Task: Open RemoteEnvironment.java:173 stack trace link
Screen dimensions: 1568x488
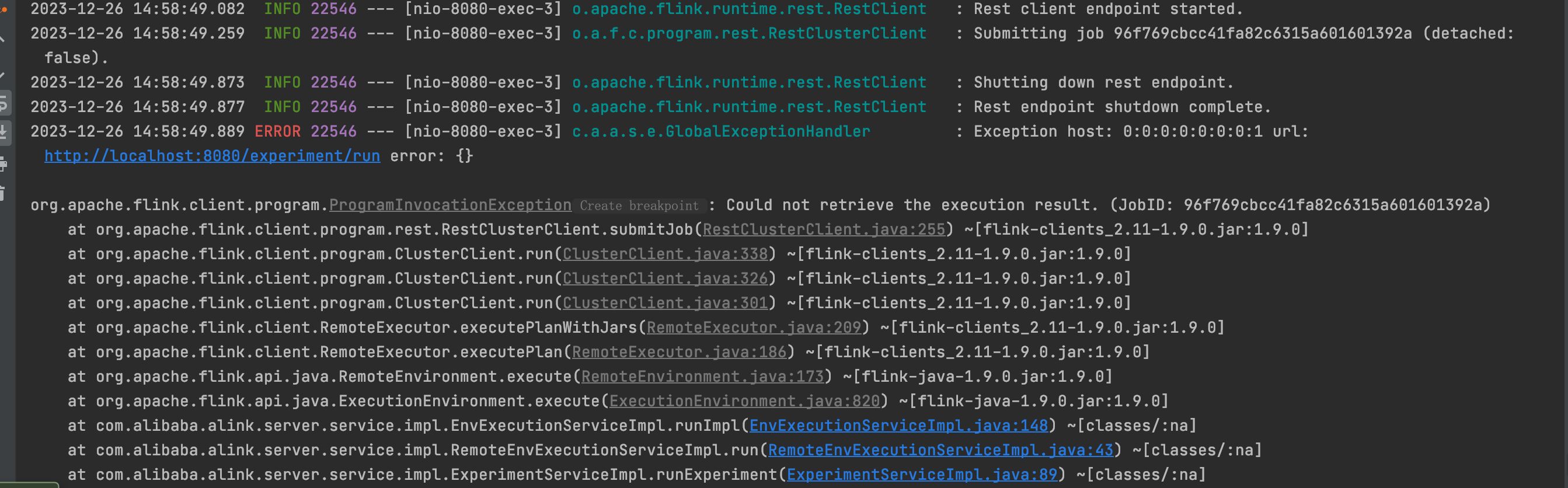Action: pos(702,377)
